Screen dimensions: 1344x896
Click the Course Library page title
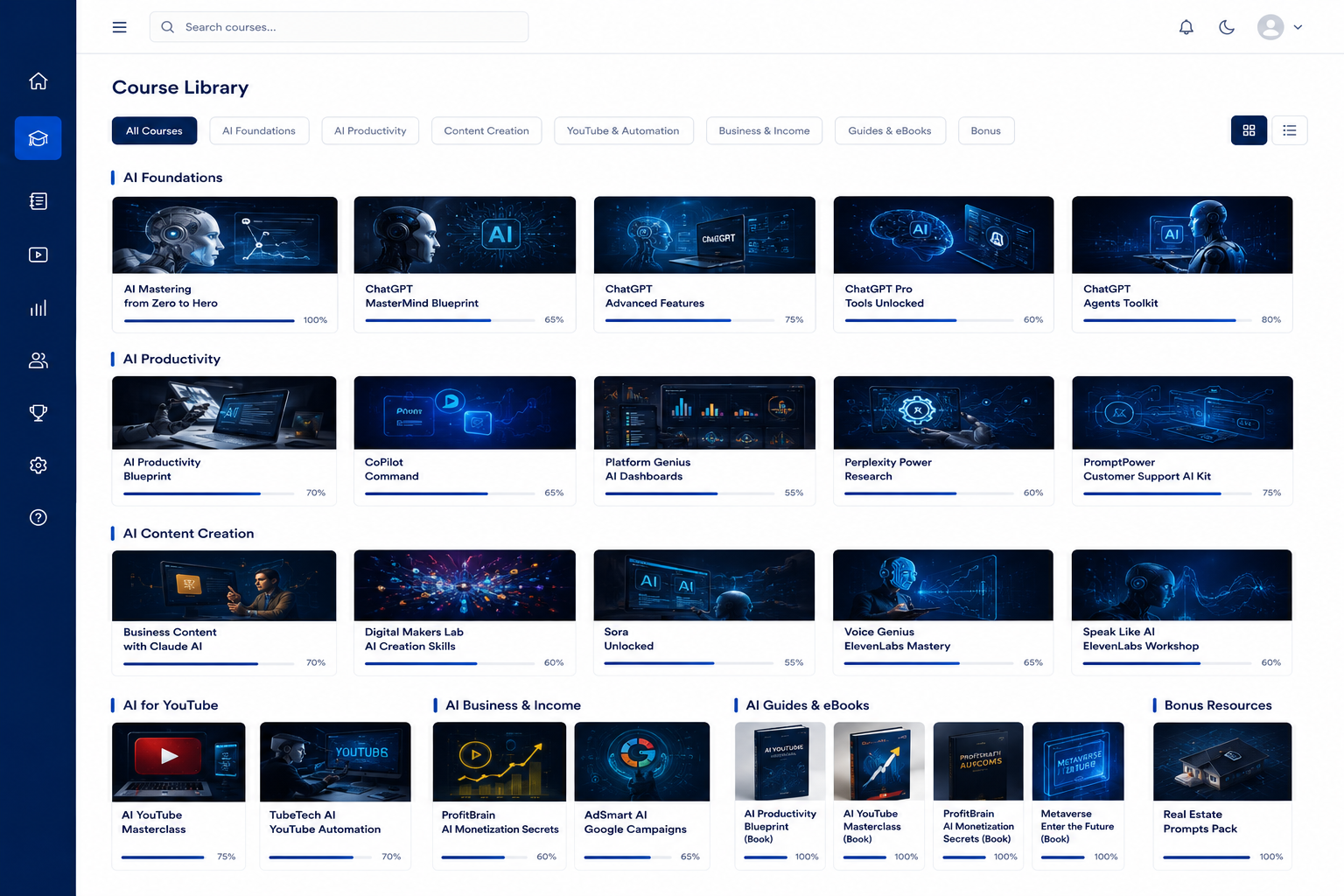pos(180,87)
